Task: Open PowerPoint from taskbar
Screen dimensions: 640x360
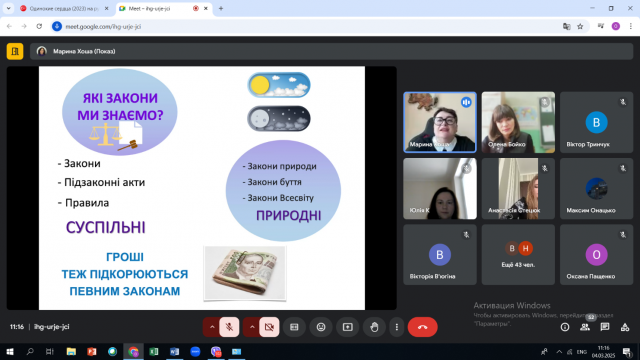Action: point(92,351)
